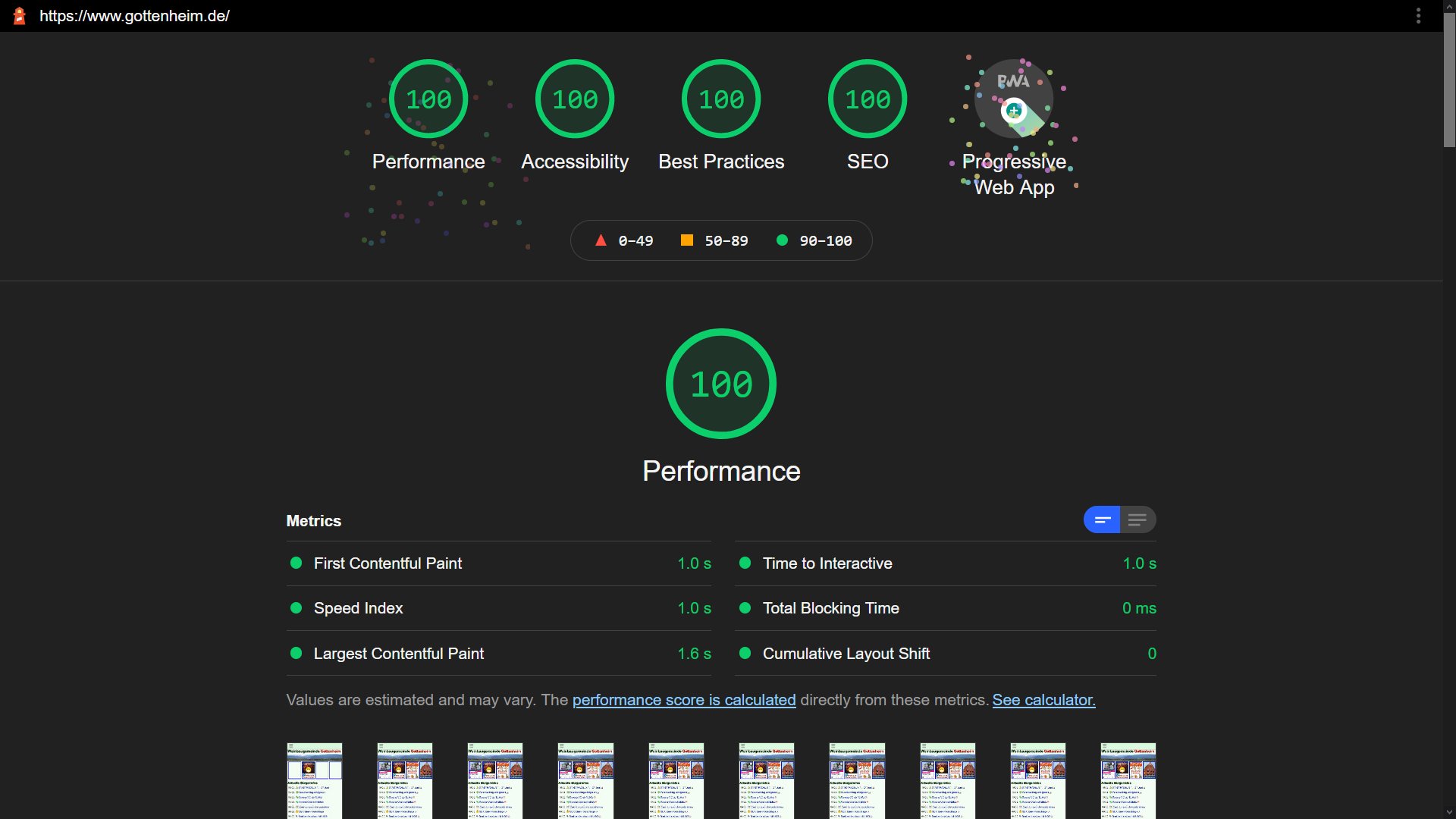Expand the Largest Contentful Paint row
This screenshot has height=819, width=1456.
pyautogui.click(x=398, y=654)
